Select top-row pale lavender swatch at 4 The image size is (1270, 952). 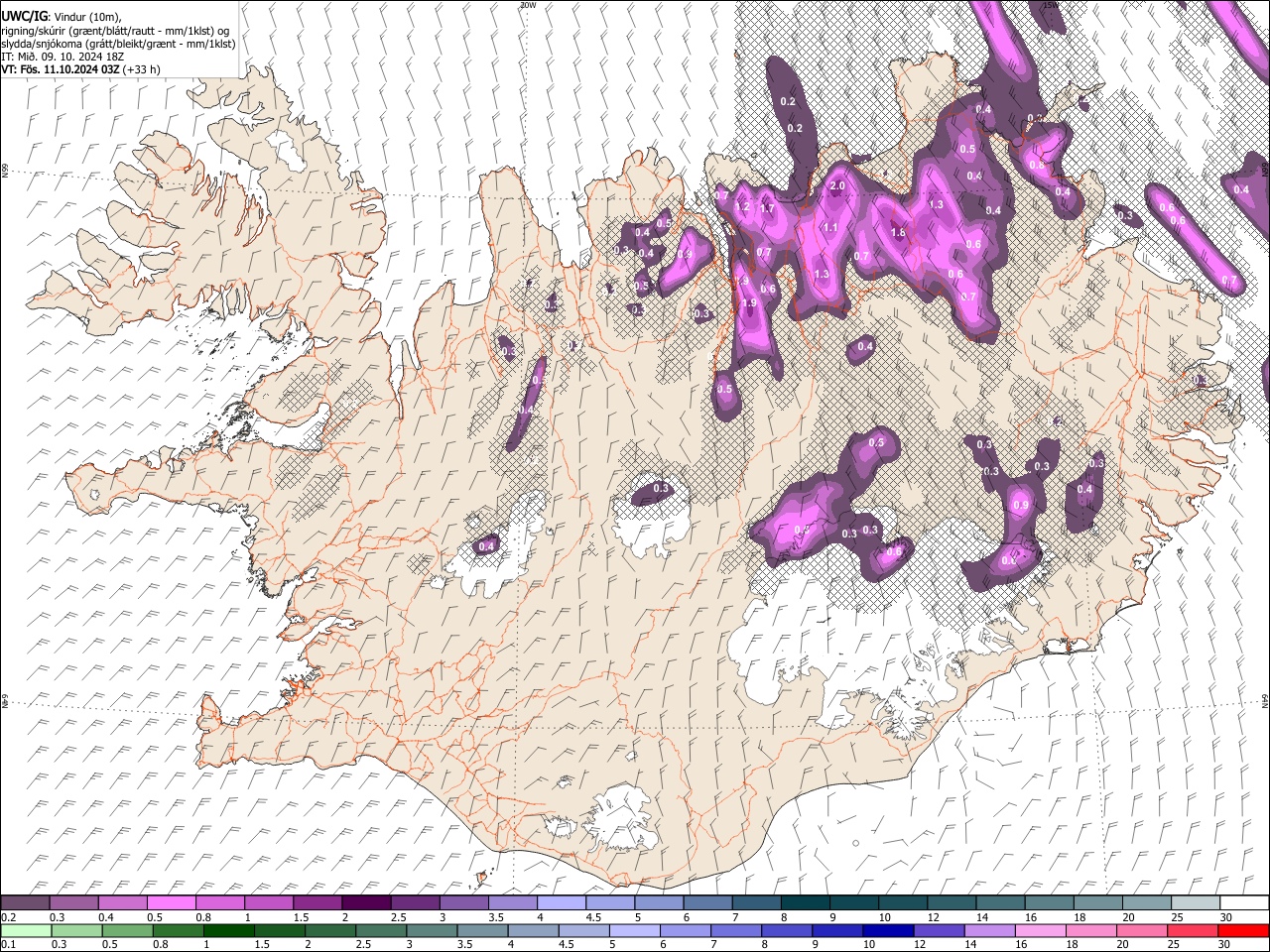(x=560, y=902)
